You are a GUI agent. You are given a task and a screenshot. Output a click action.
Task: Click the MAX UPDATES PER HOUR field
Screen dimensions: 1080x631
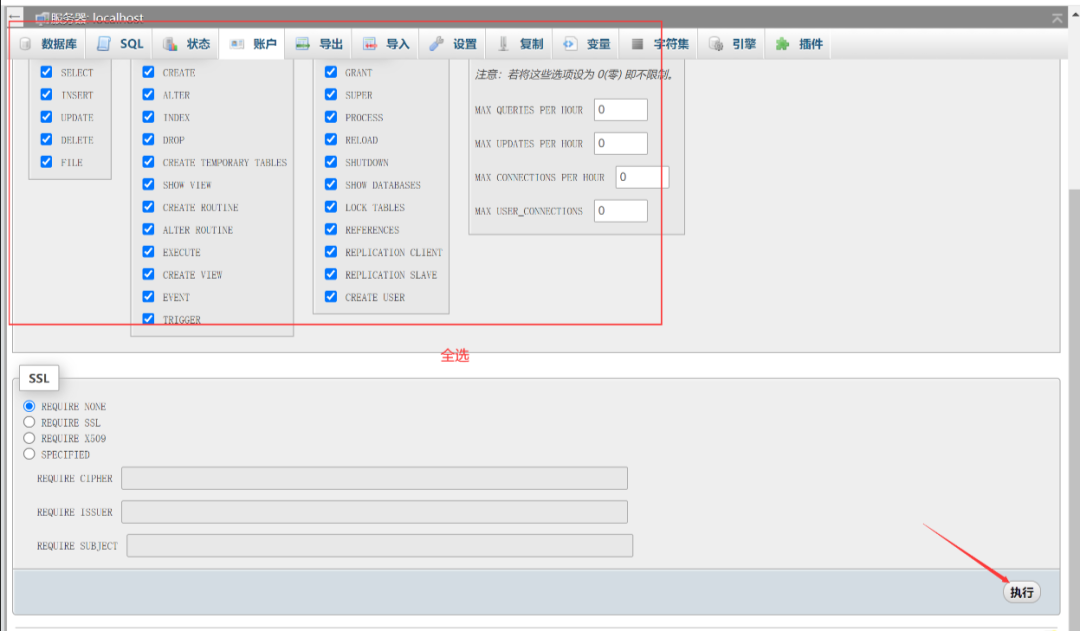click(621, 143)
